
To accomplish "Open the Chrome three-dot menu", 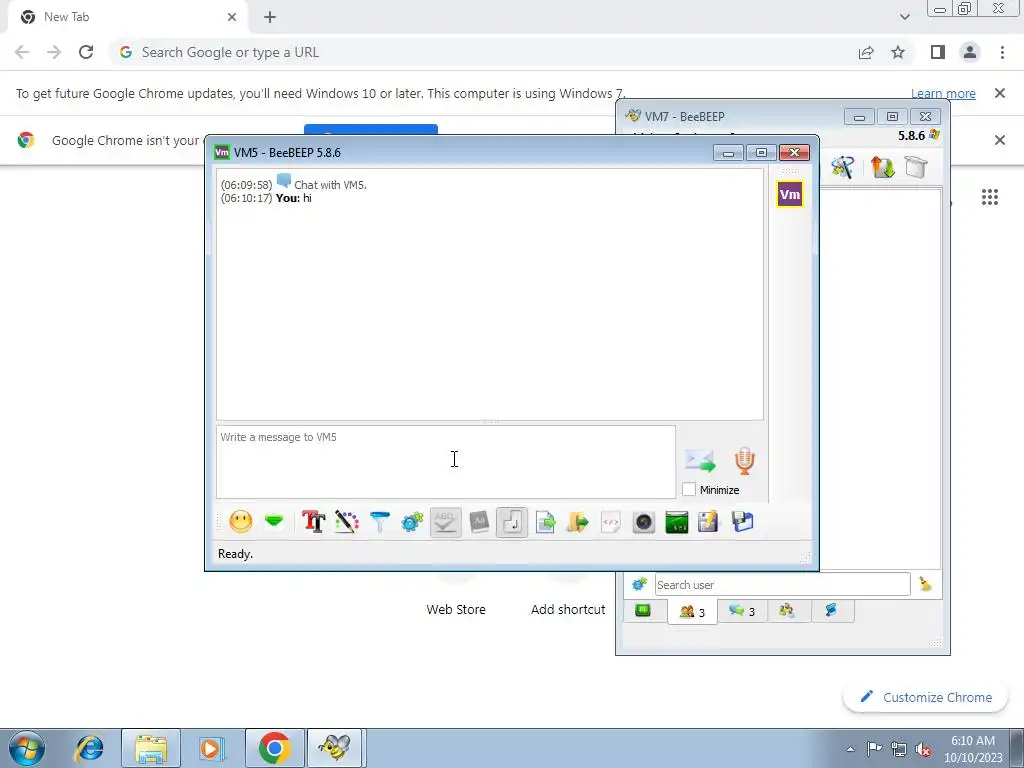I will 1002,52.
